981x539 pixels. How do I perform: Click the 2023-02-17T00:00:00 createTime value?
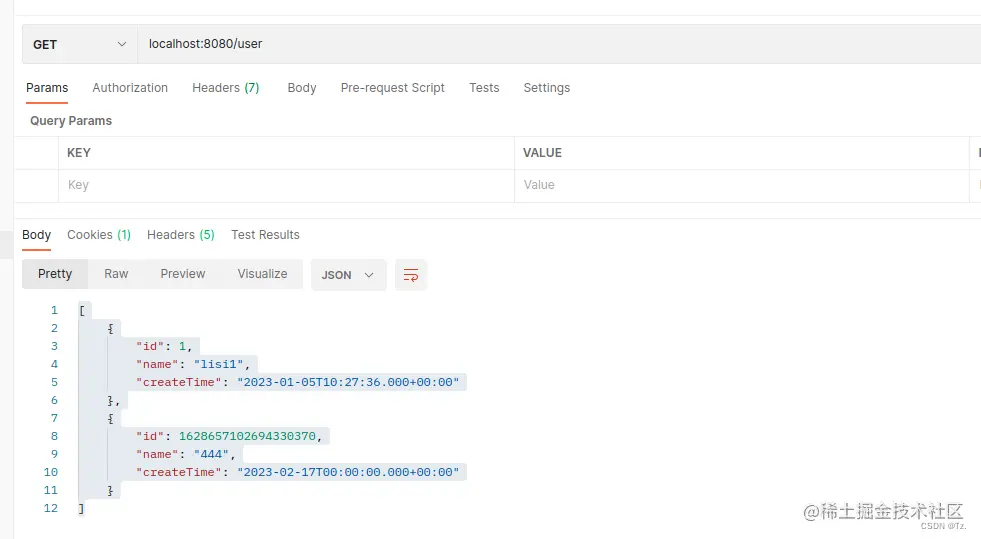pyautogui.click(x=348, y=473)
